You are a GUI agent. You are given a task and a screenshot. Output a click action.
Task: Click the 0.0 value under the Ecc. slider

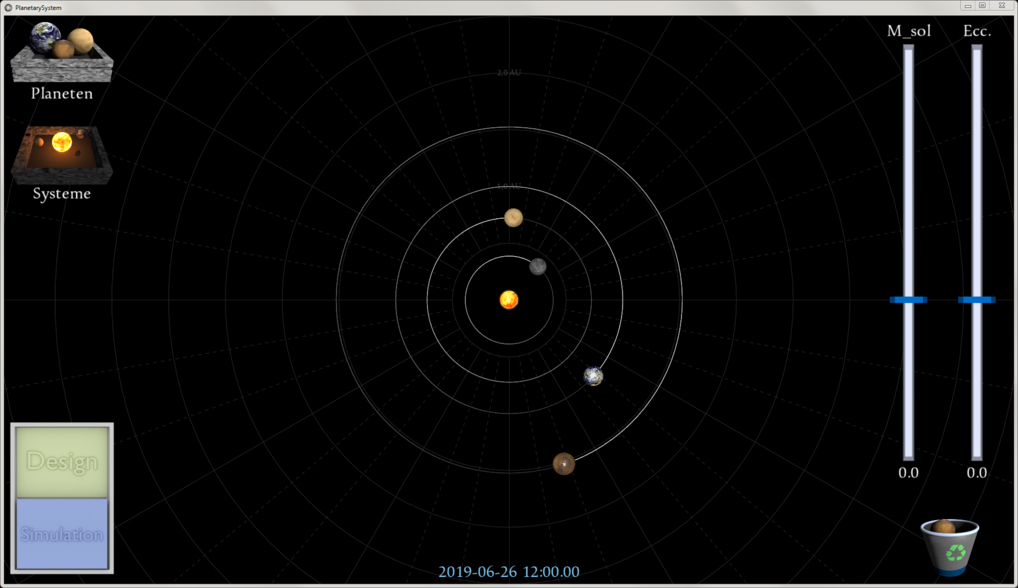(977, 473)
